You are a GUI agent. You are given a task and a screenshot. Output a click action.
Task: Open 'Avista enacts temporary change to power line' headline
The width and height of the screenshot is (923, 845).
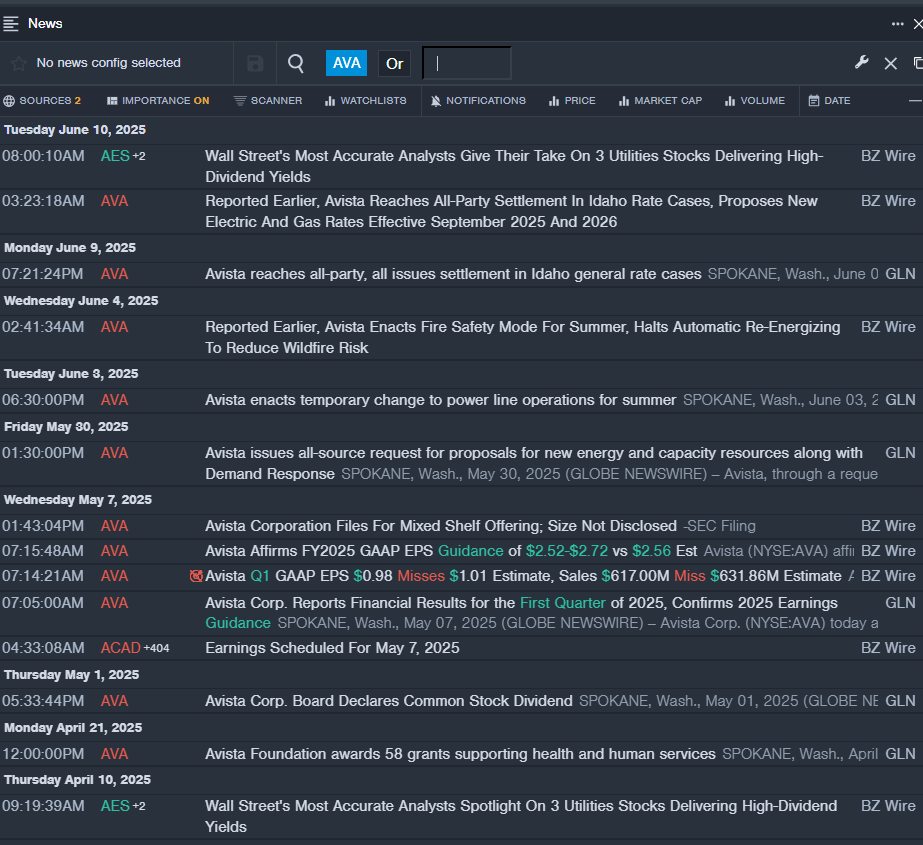click(440, 400)
